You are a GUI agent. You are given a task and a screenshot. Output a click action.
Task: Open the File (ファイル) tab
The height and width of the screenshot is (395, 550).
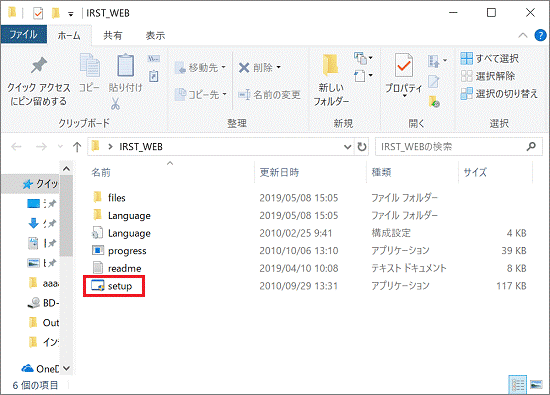click(x=24, y=34)
